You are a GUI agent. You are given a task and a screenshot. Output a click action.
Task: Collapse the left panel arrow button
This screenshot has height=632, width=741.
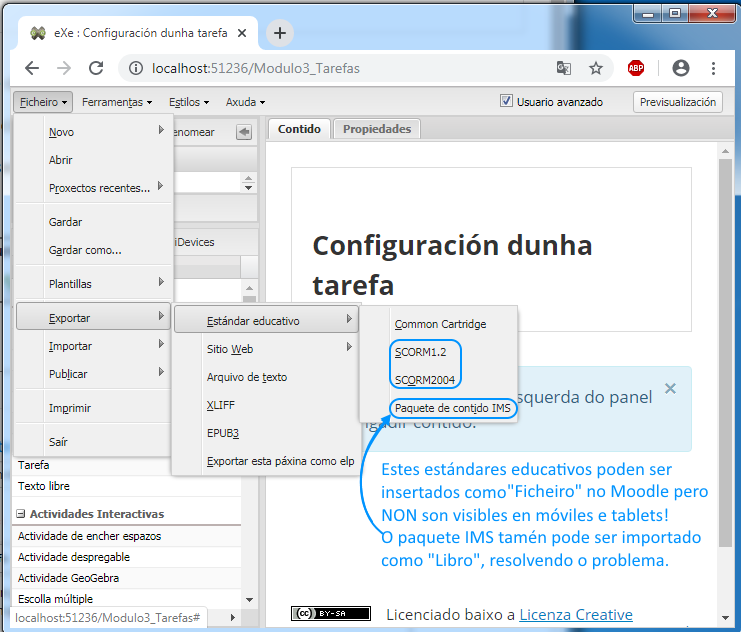(244, 132)
